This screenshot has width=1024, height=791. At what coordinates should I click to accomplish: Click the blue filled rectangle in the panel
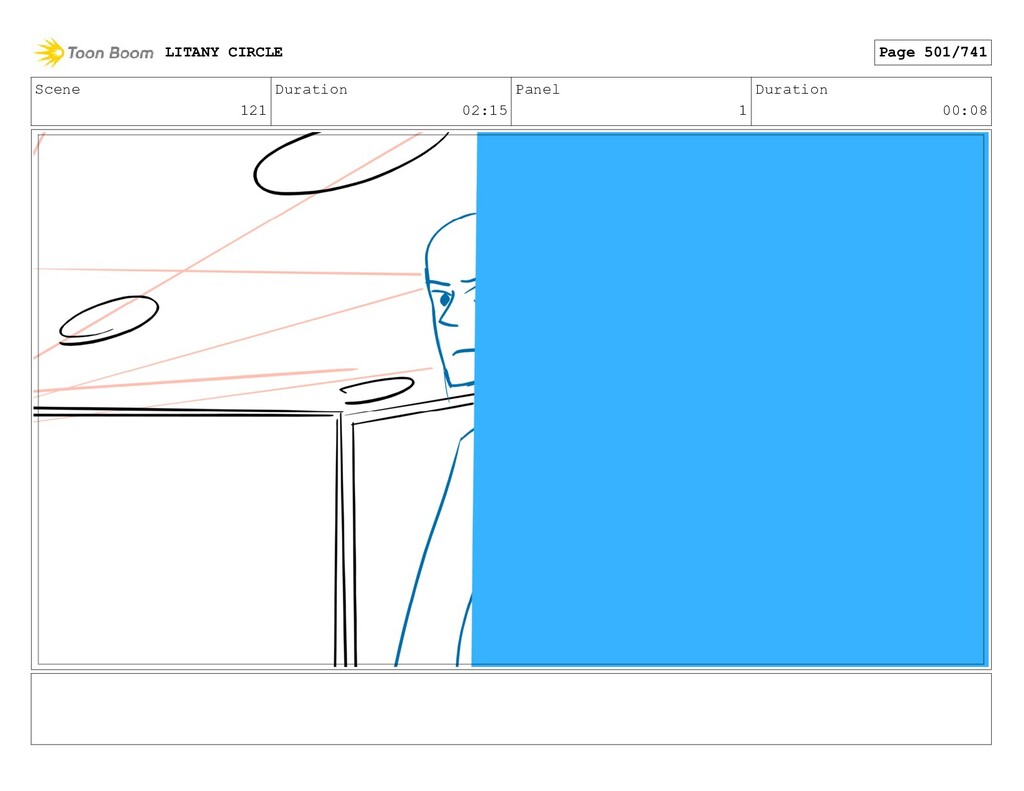729,400
